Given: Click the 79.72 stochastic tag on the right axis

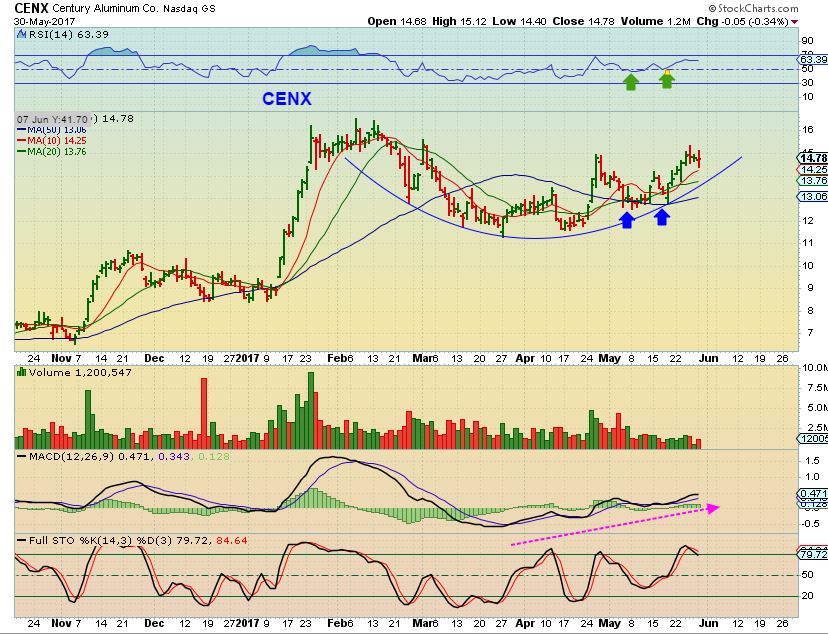Looking at the screenshot, I should pos(813,554).
